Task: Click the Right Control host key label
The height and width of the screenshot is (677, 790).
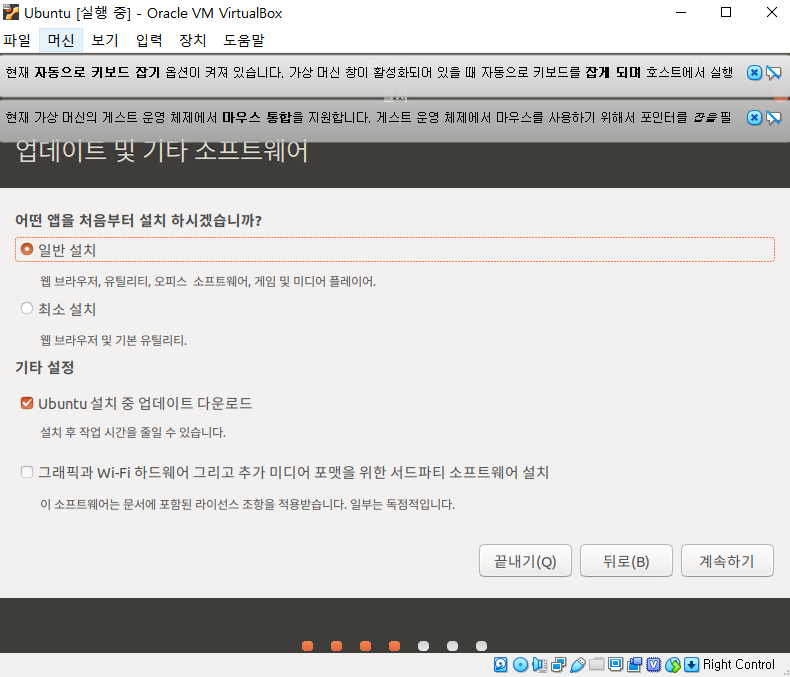Action: [x=739, y=665]
